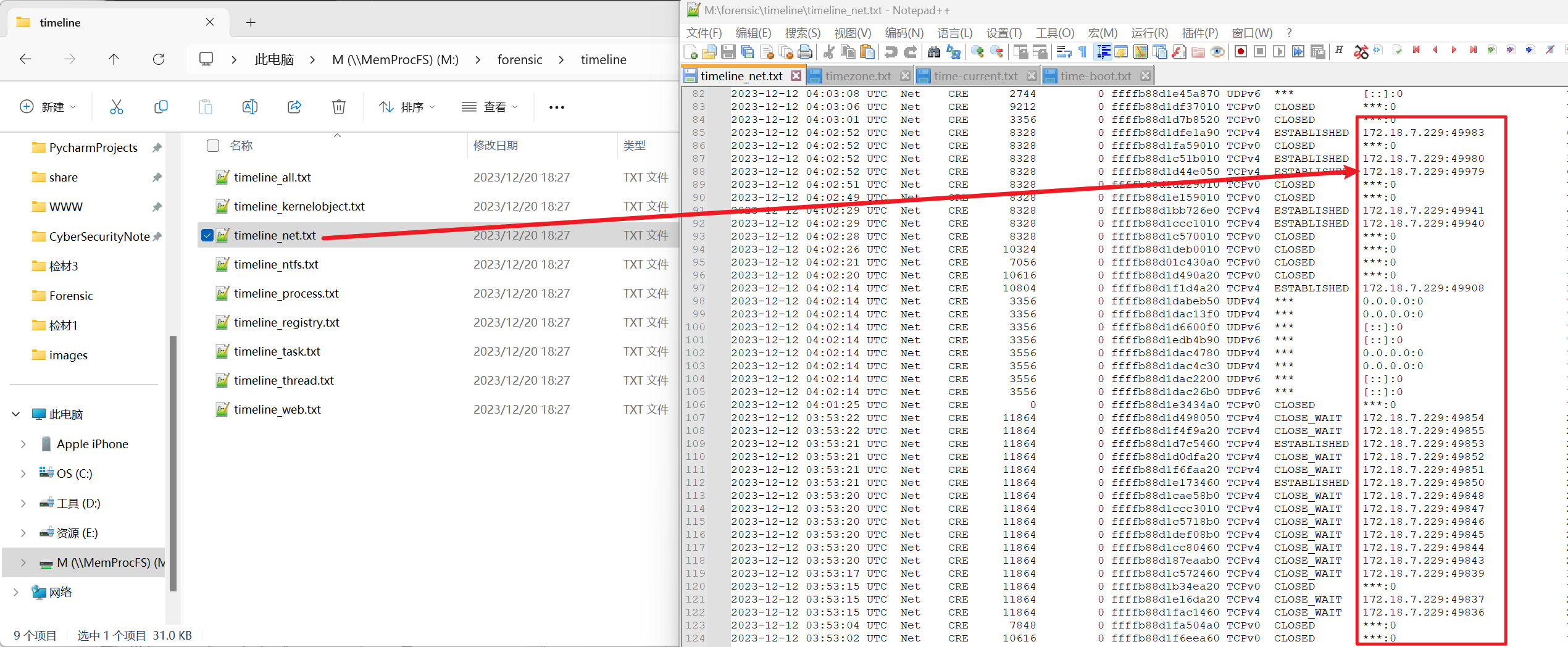Start macro recording with the red dot icon
Viewport: 1568px width, 647px height.
[x=1241, y=52]
